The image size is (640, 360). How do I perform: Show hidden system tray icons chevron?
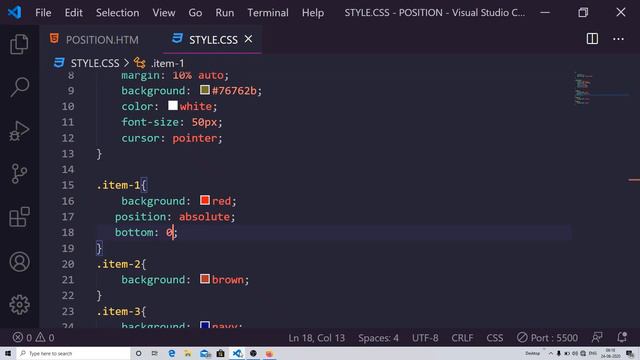(551, 353)
